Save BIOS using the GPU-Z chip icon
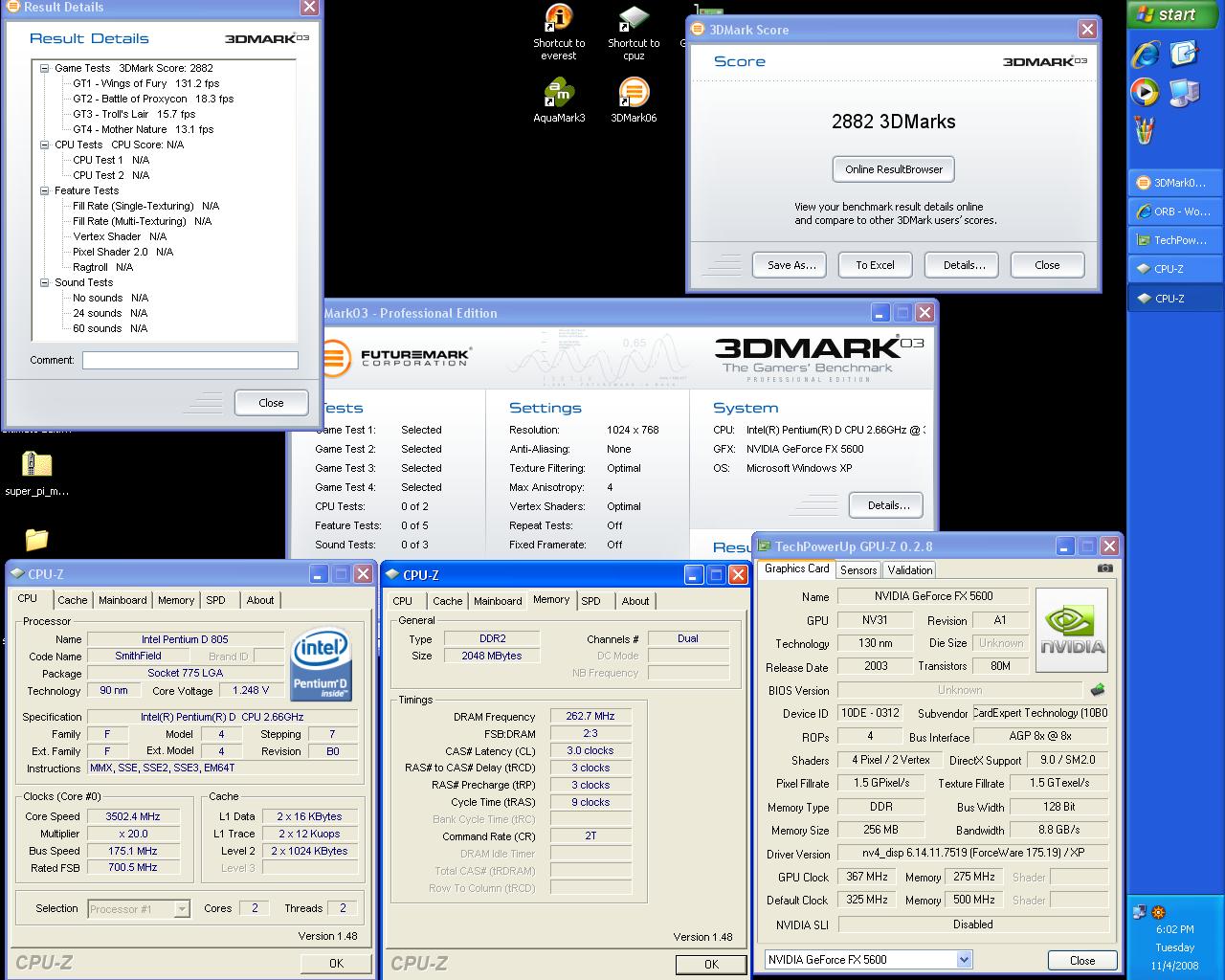Screen dimensions: 1225x980 tap(1098, 689)
